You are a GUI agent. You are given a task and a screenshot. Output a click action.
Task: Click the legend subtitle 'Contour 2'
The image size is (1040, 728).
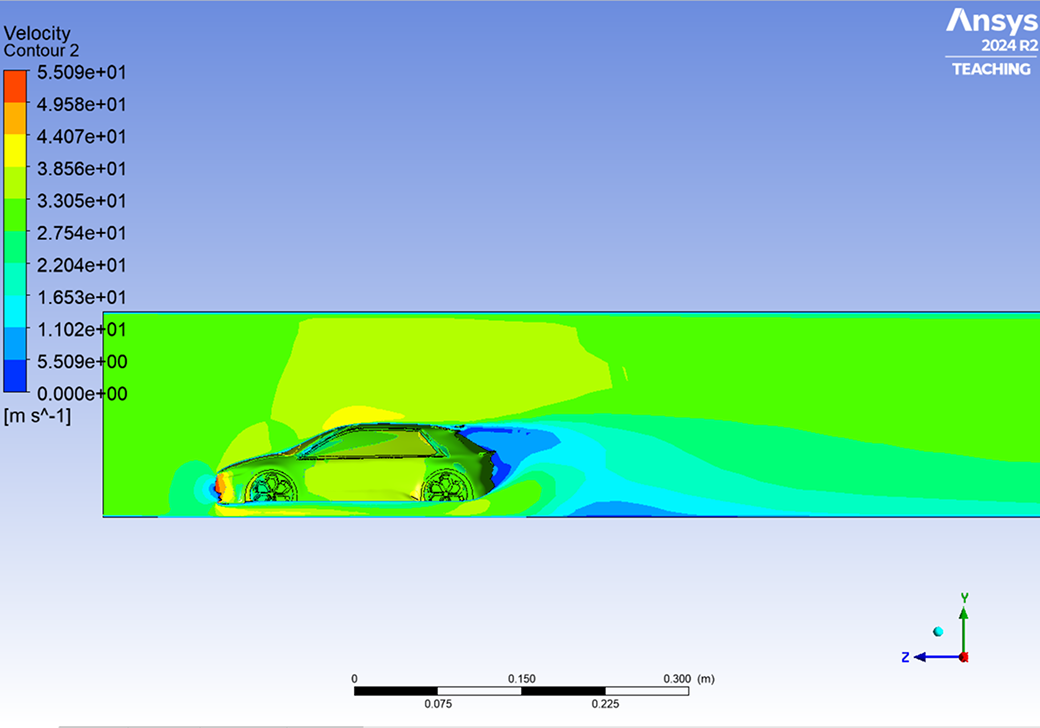coord(41,50)
